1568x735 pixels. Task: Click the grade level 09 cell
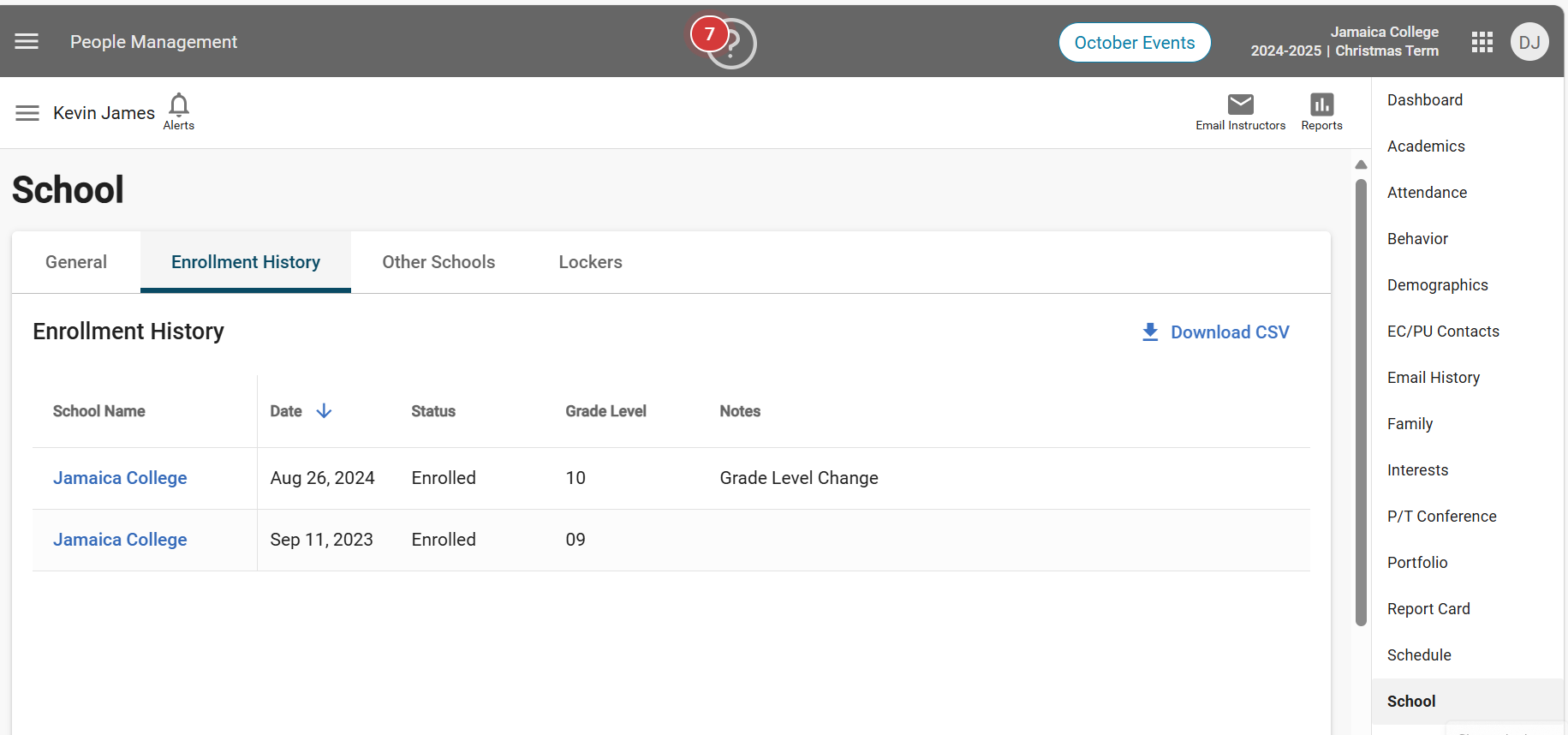point(575,540)
